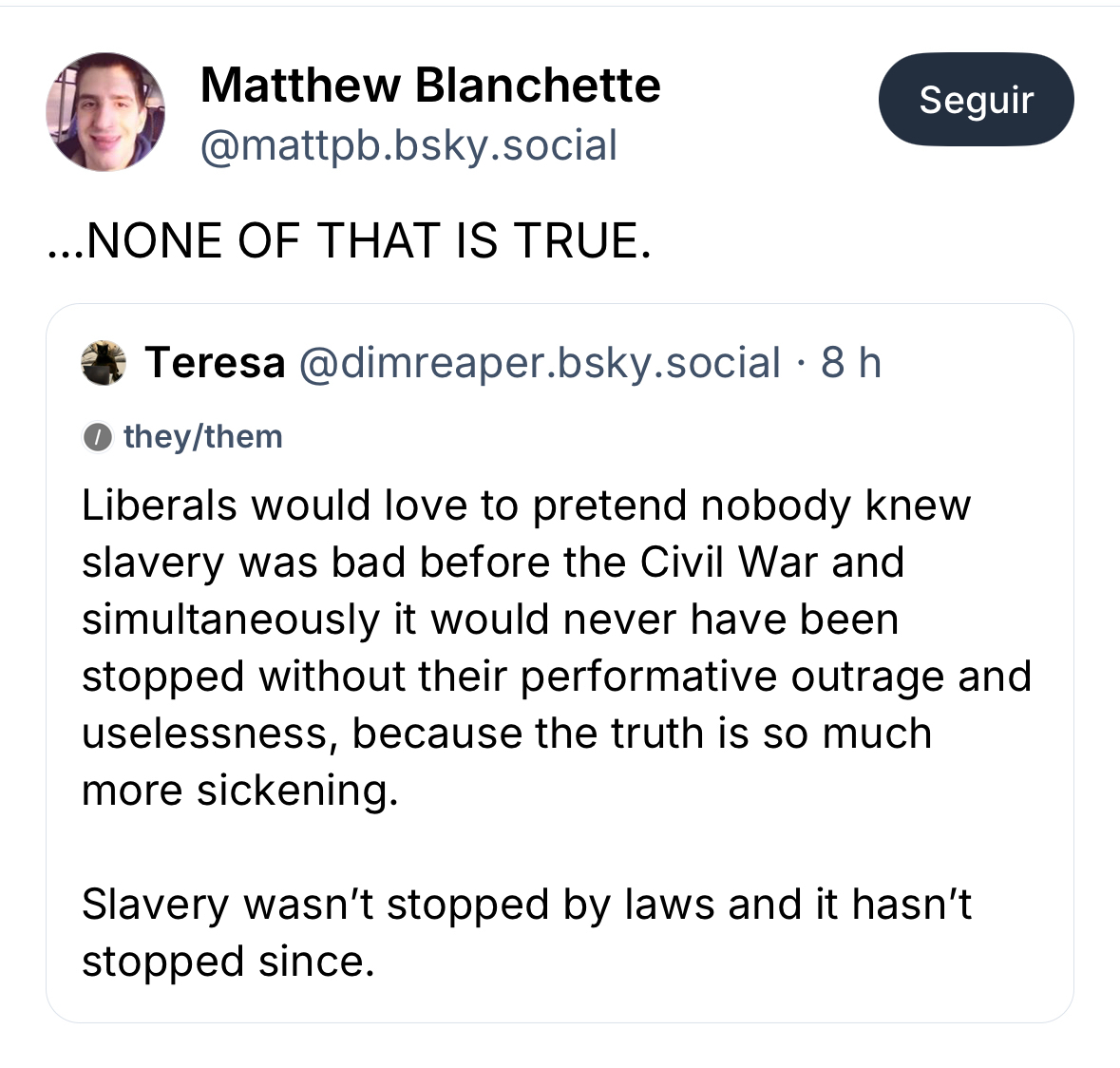1120x1068 pixels.
Task: Click the line "Slavery wasn't stopped by laws"
Action: click(x=526, y=905)
